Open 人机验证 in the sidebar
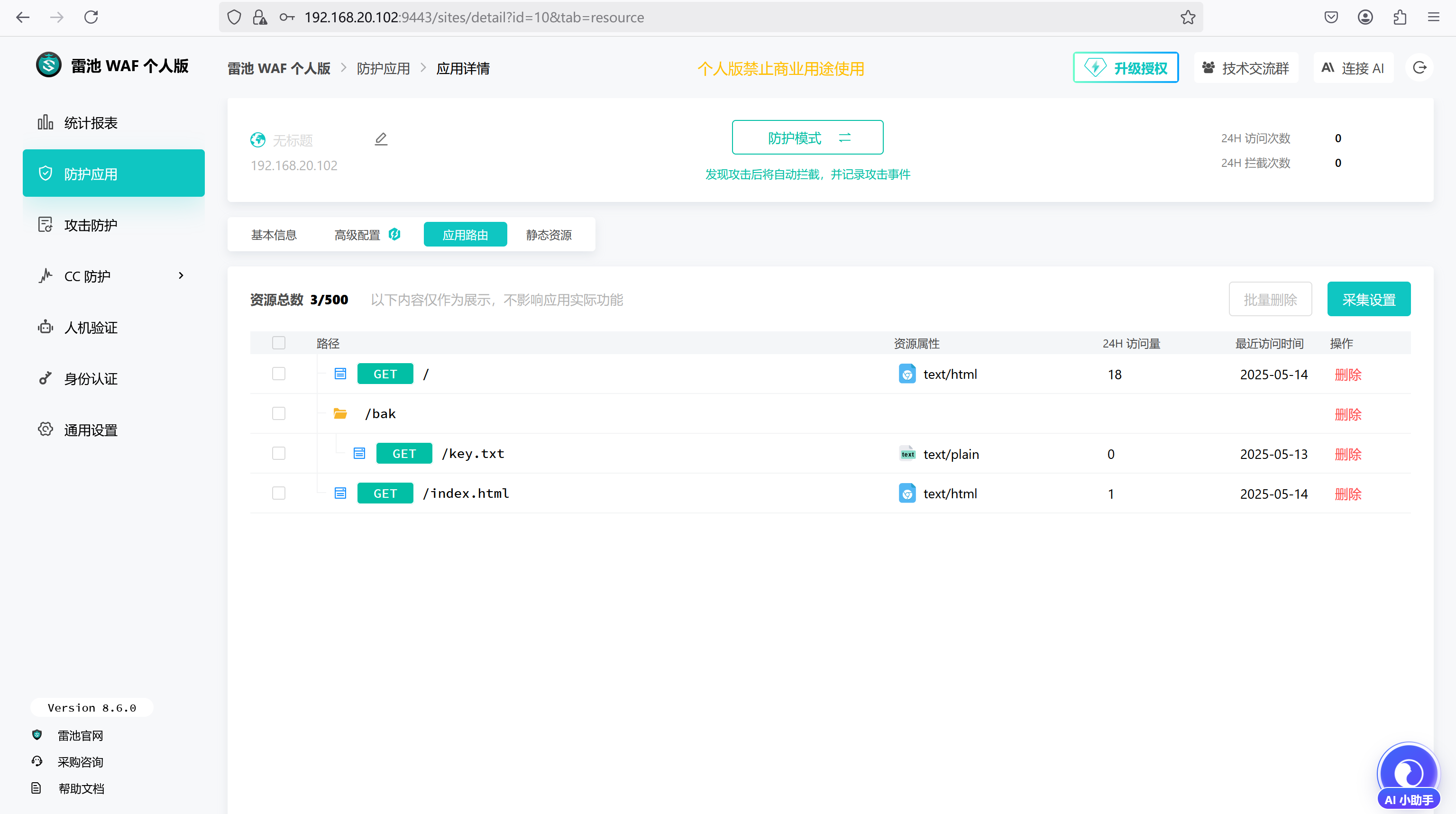The width and height of the screenshot is (1456, 814). click(x=113, y=327)
